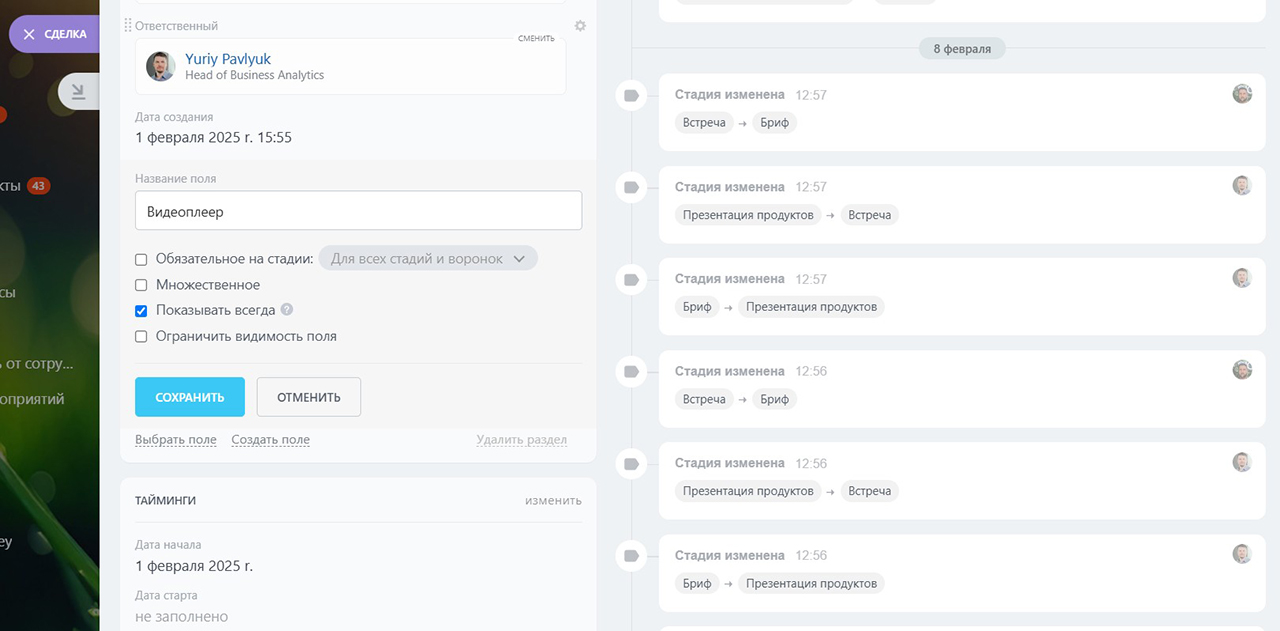Click the 12:57 Встреча → Бриф timeline stage icon
Viewport: 1280px width, 631px height.
click(631, 96)
